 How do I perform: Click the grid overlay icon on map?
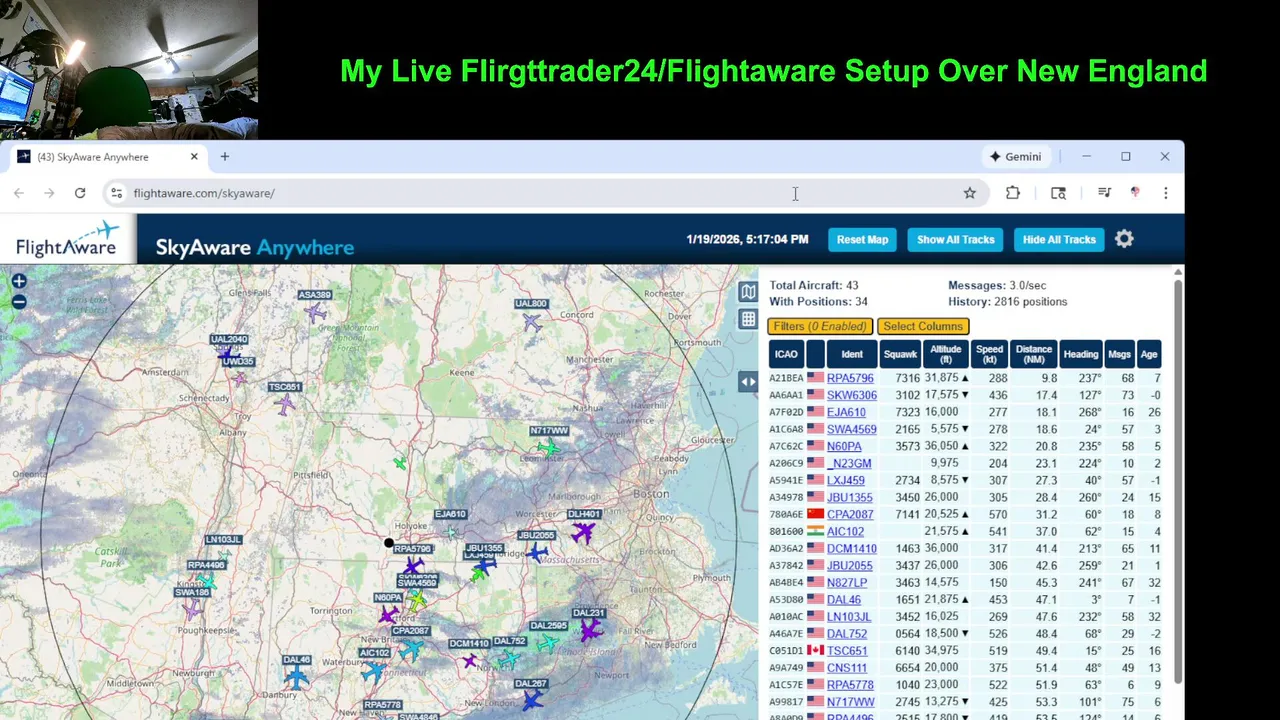coord(748,319)
